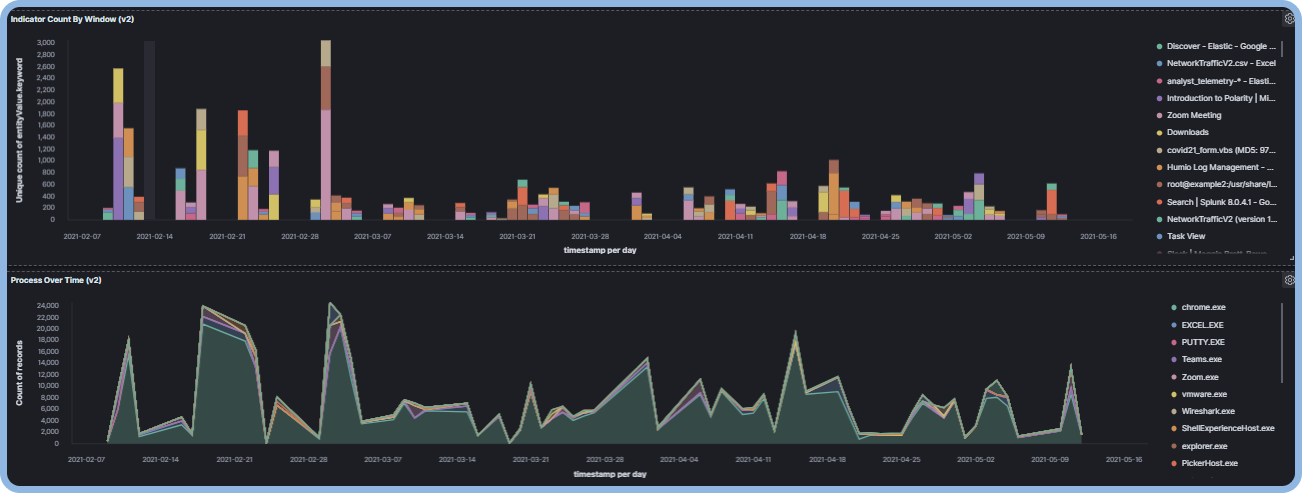
Task: Select 'Search | Splunk 8.0.4.1' legend entry
Action: click(x=1221, y=202)
